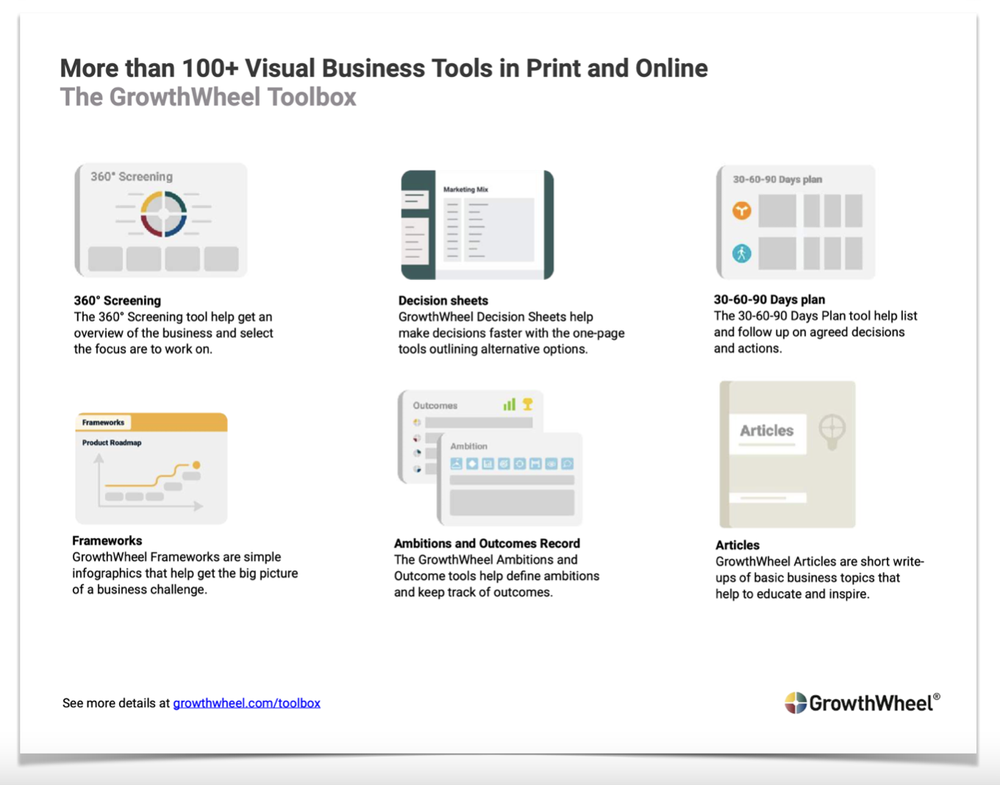Click the 'Outcomes' label on back card
The width and height of the screenshot is (1000, 785).
pyautogui.click(x=435, y=406)
